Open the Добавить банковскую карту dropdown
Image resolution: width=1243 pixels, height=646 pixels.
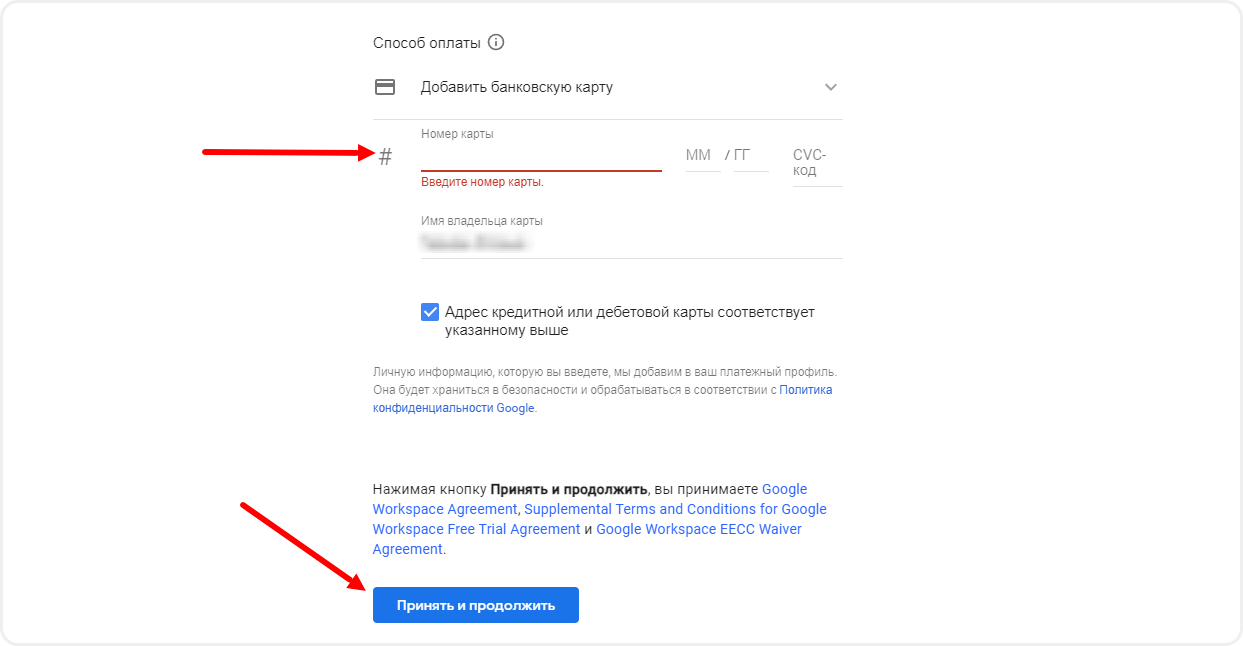pyautogui.click(x=516, y=87)
